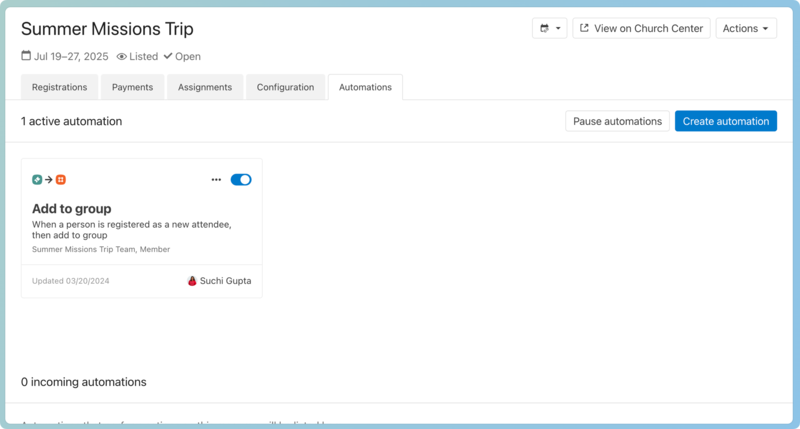Open the three-dots menu on the automation card
The height and width of the screenshot is (429, 800).
216,180
